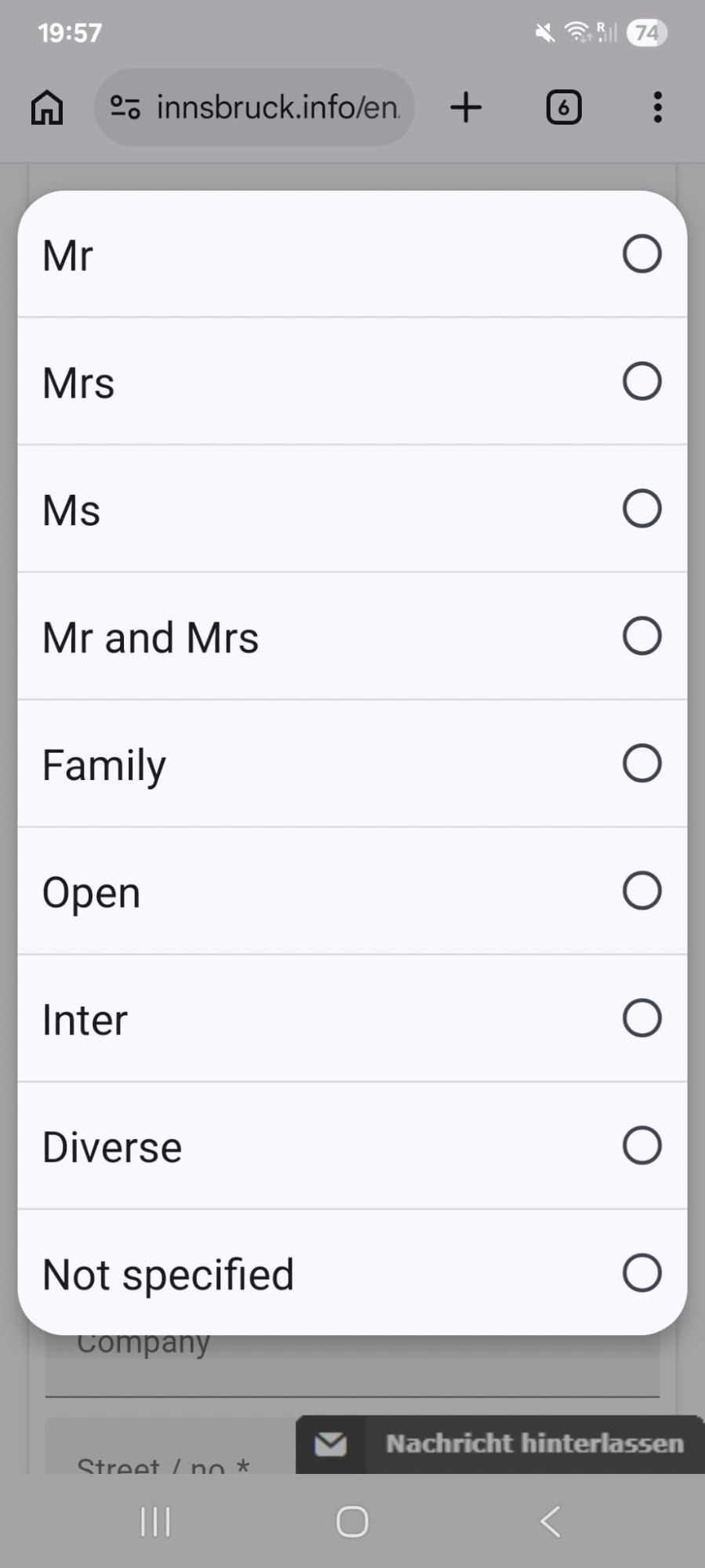Click the Nachricht hinterlassen button
Viewport: 705px width, 1568px height.
[x=534, y=1443]
